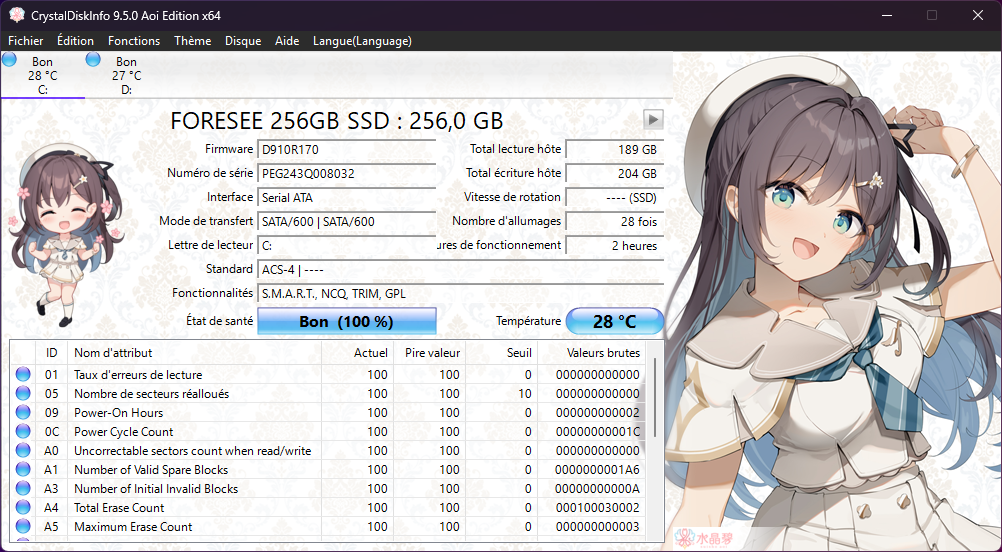Close the CrystalDiskInfo window
The height and width of the screenshot is (552, 1002).
[978, 15]
